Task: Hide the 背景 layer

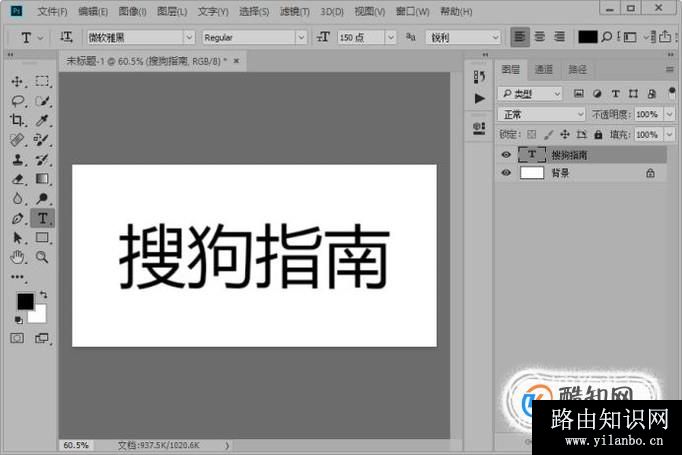Action: (x=506, y=173)
